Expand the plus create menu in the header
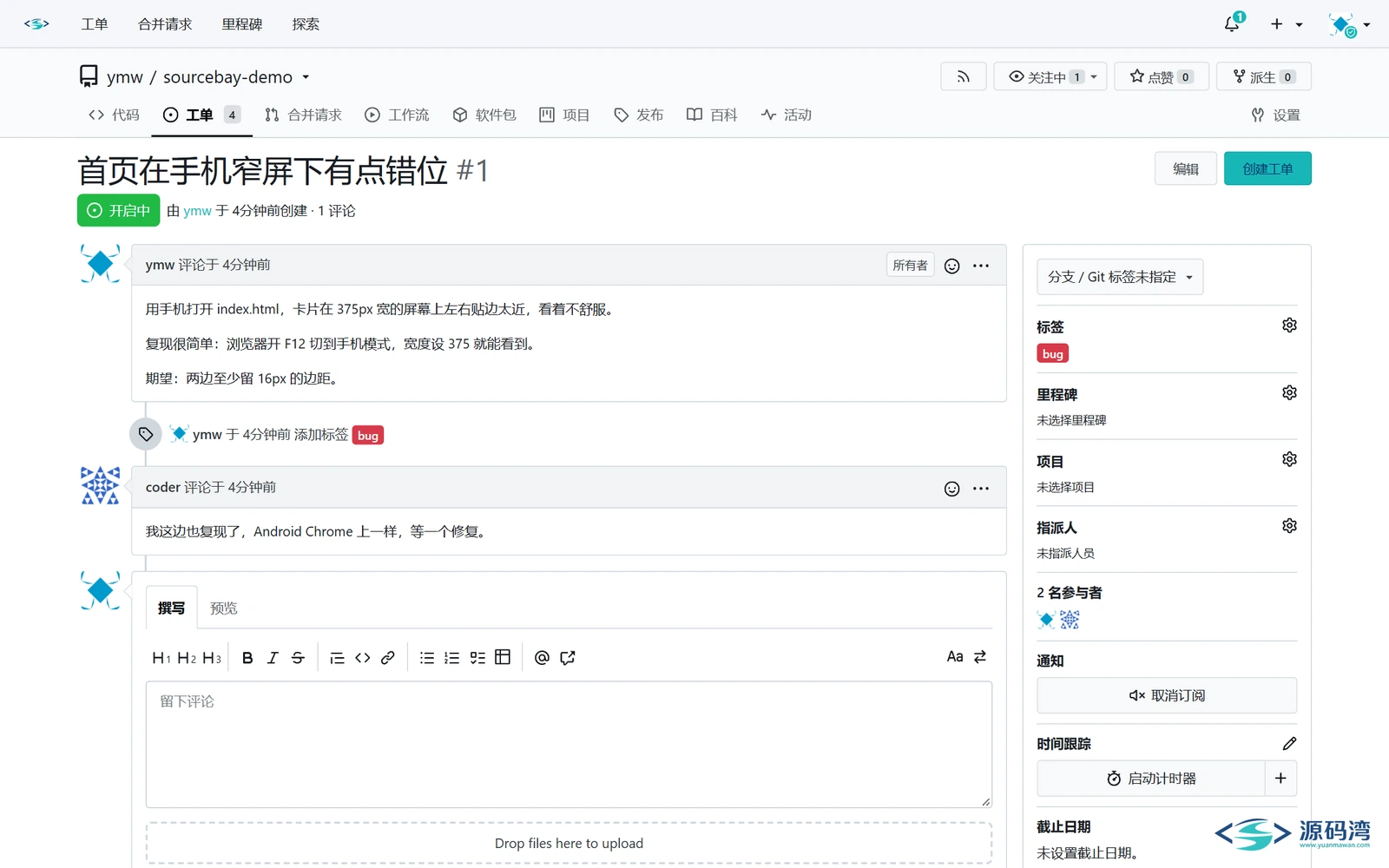 click(1287, 24)
